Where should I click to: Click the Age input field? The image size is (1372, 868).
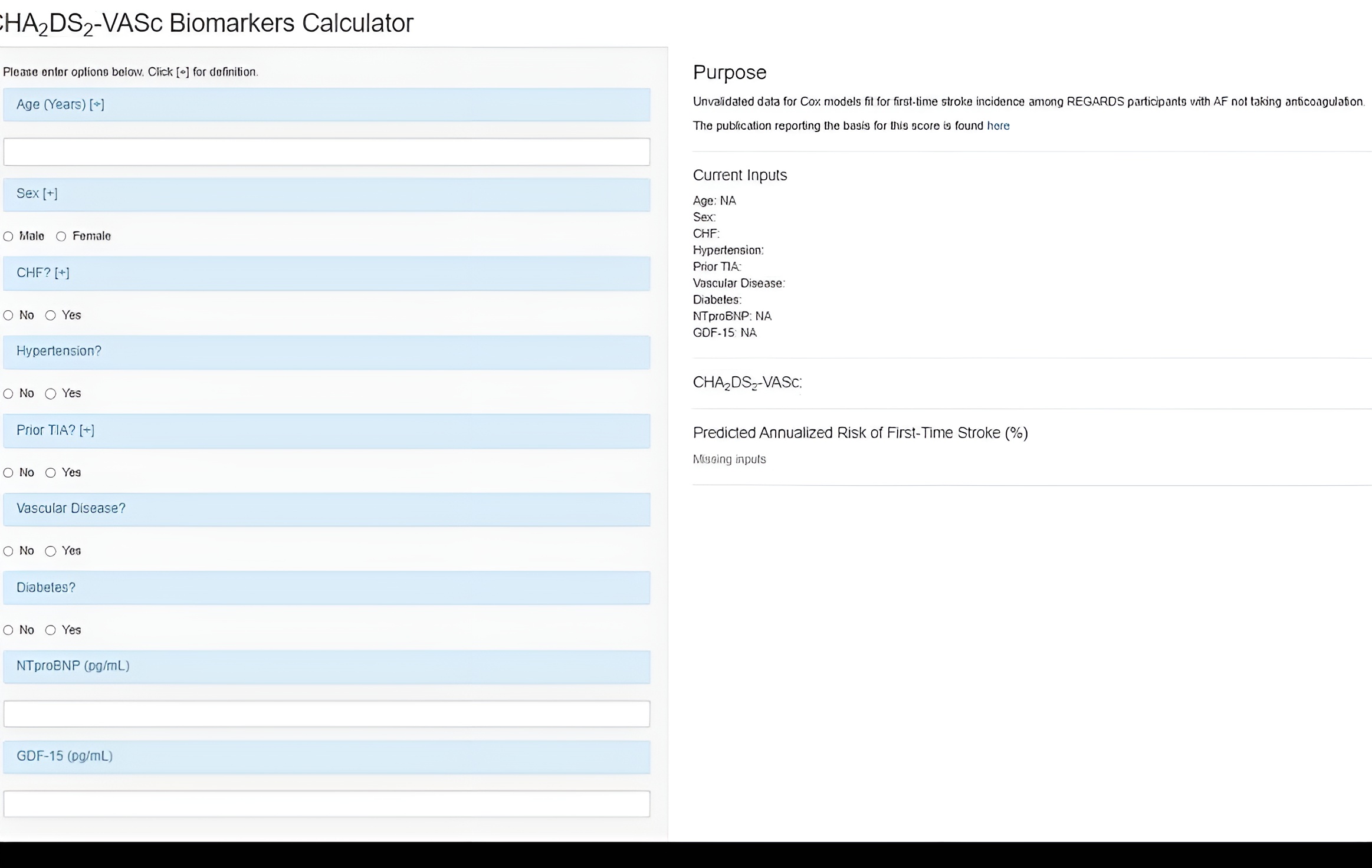click(x=327, y=152)
